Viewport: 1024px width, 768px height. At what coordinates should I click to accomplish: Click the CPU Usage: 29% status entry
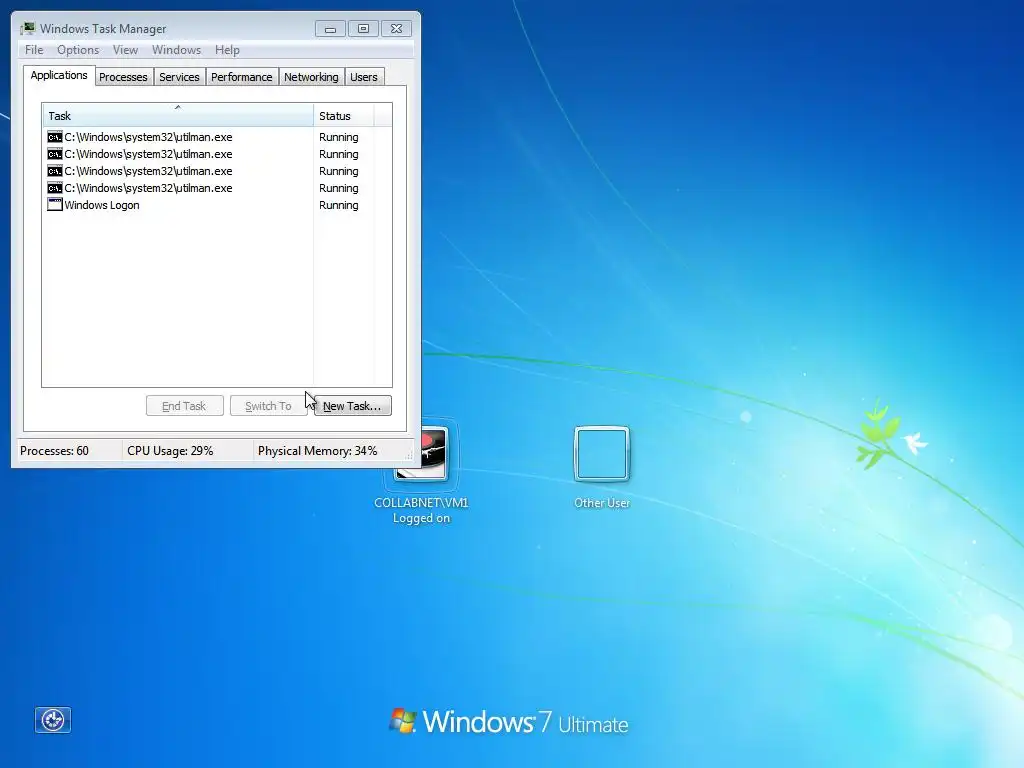click(170, 451)
